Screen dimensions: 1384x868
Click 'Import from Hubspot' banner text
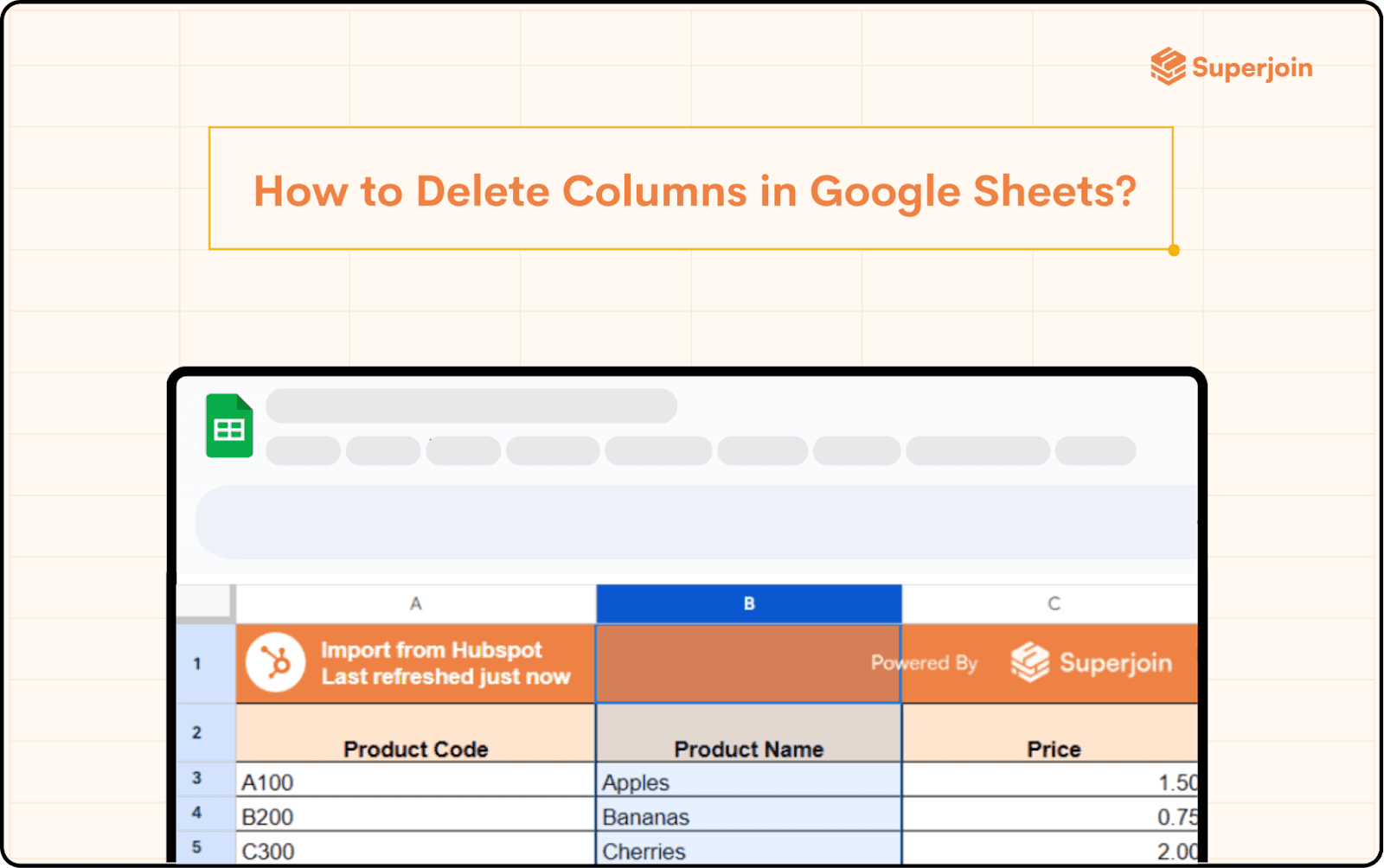[432, 650]
